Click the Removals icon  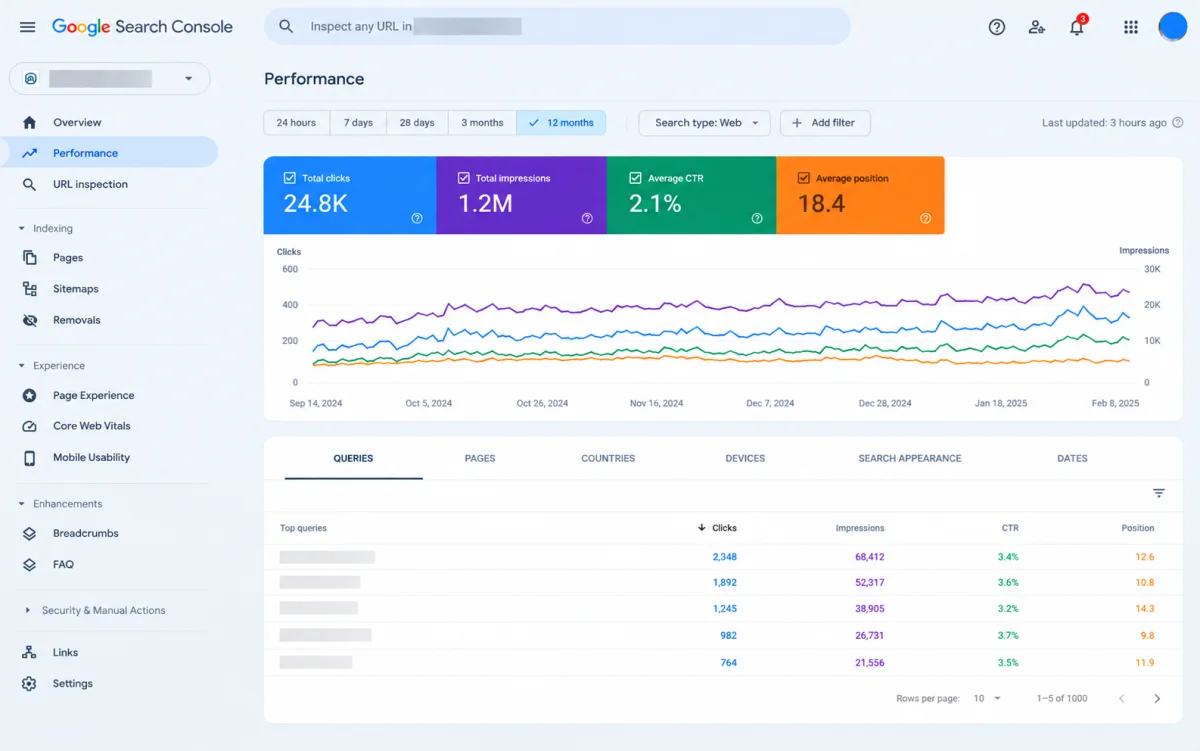pos(29,320)
